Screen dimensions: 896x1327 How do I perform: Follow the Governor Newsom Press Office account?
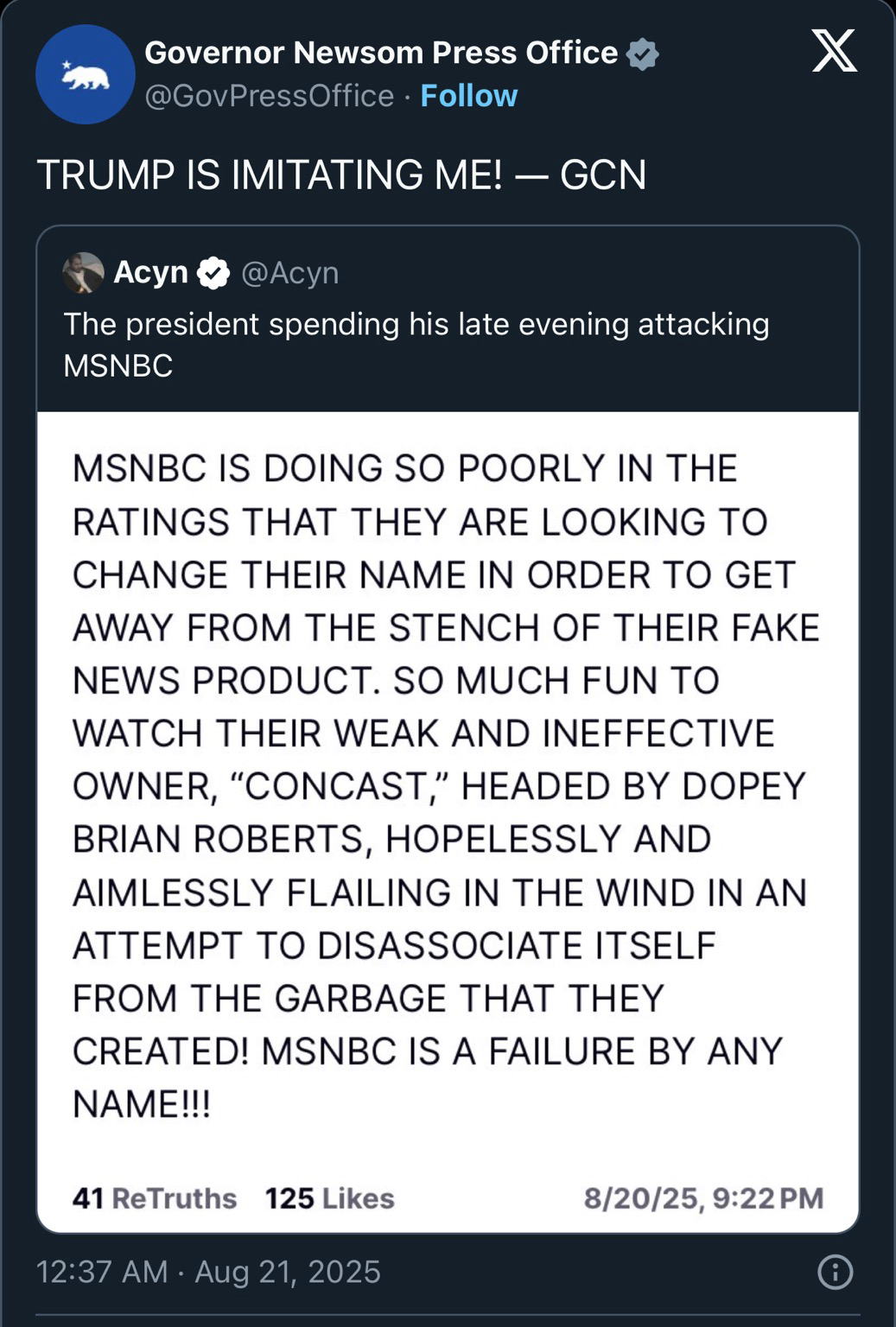468,95
